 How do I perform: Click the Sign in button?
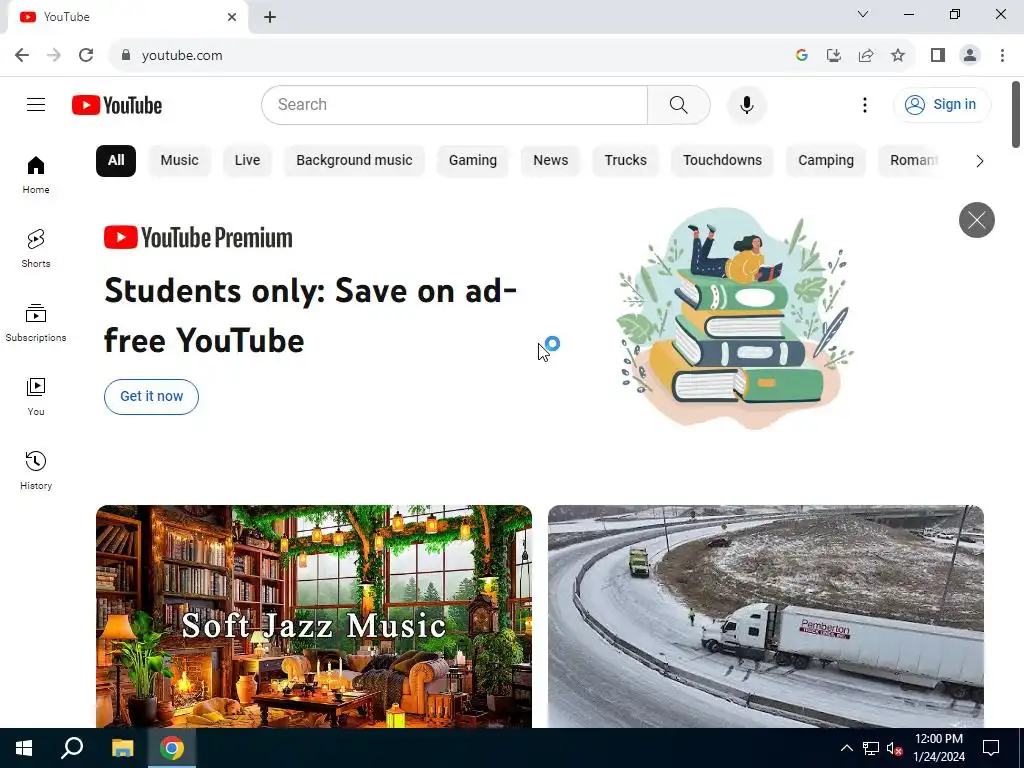(x=942, y=104)
